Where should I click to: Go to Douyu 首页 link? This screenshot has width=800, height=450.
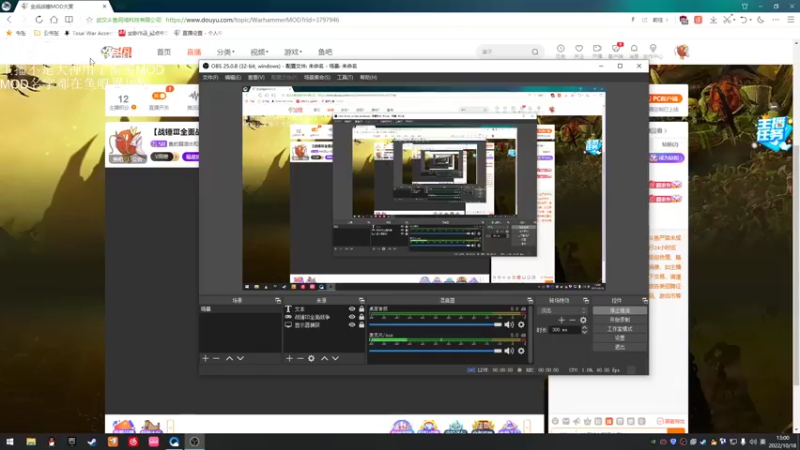coord(164,52)
